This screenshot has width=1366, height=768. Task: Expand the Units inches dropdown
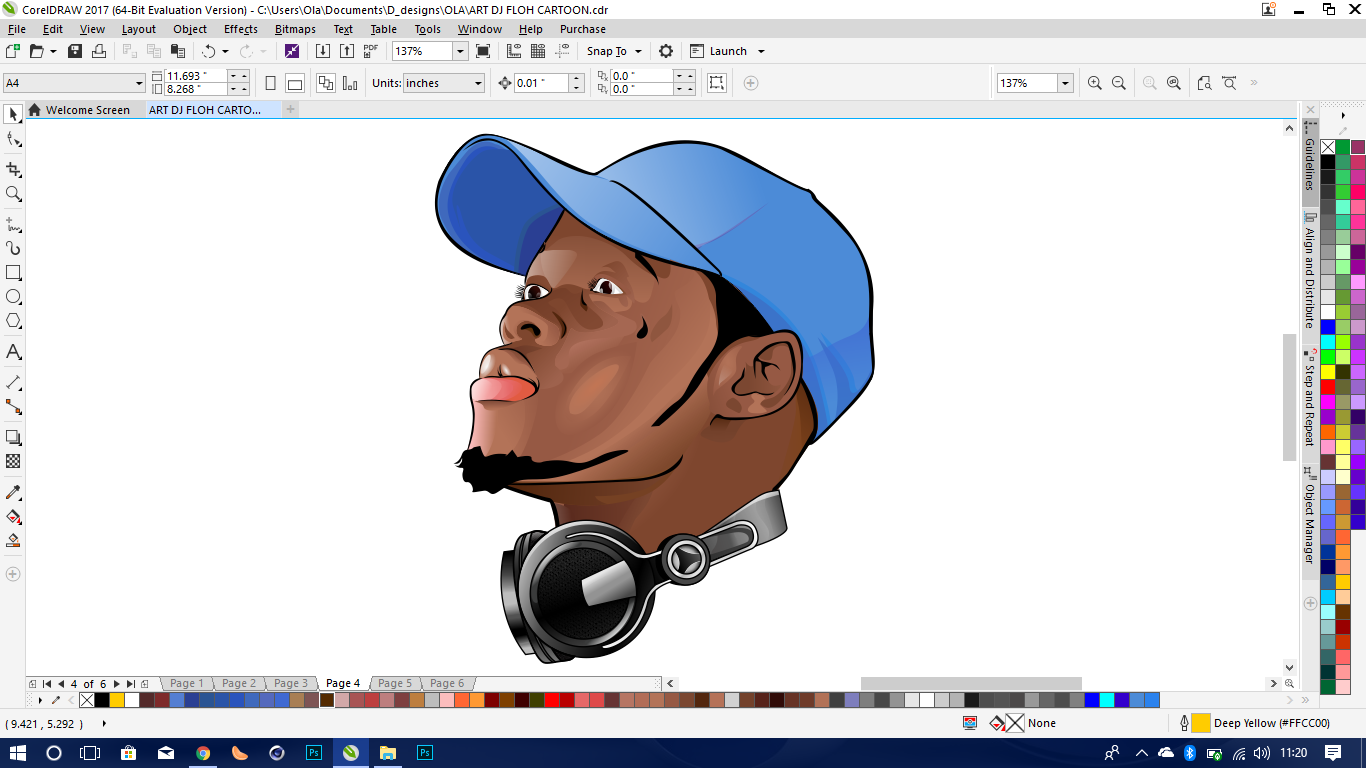point(478,83)
